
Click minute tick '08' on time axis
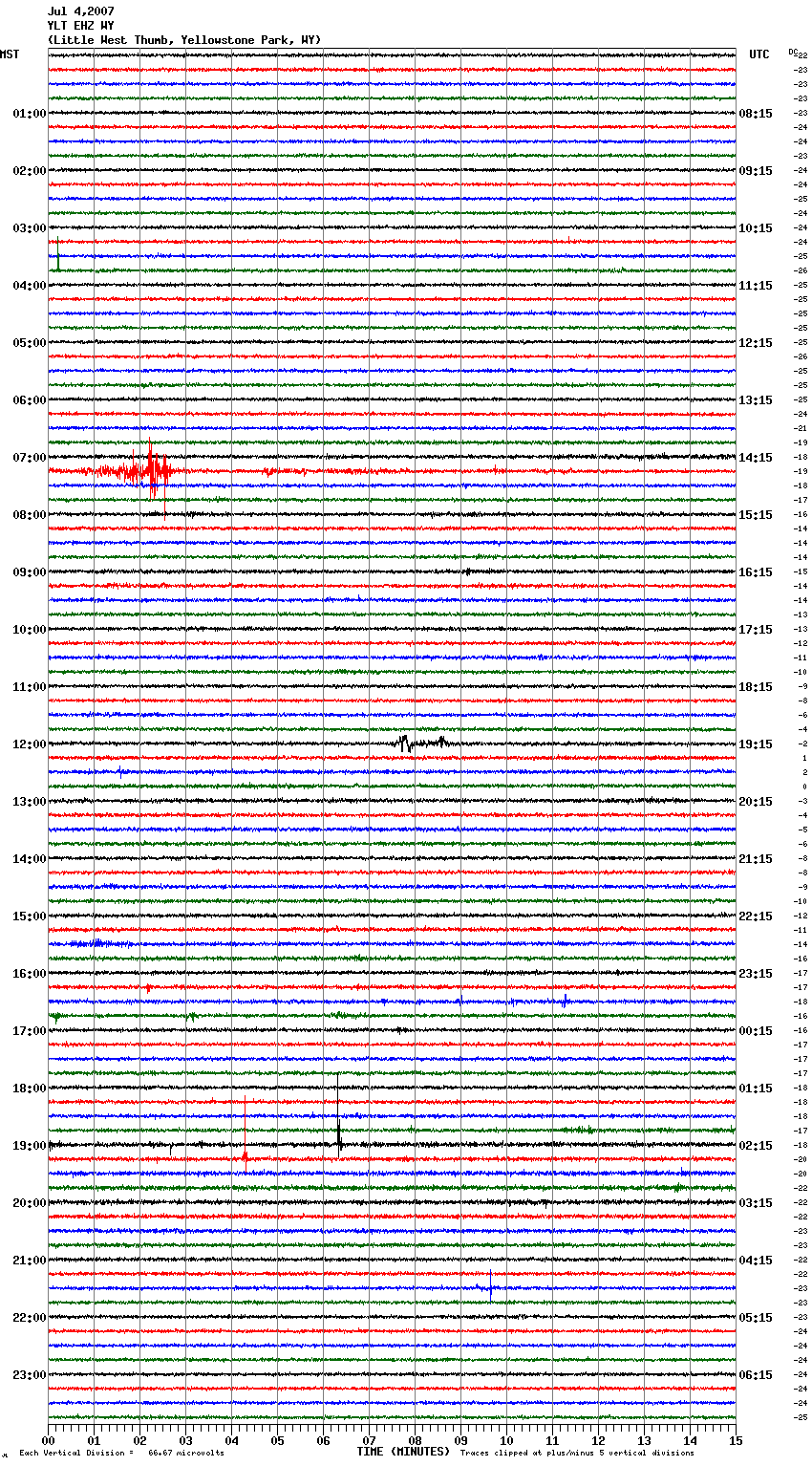[416, 1441]
